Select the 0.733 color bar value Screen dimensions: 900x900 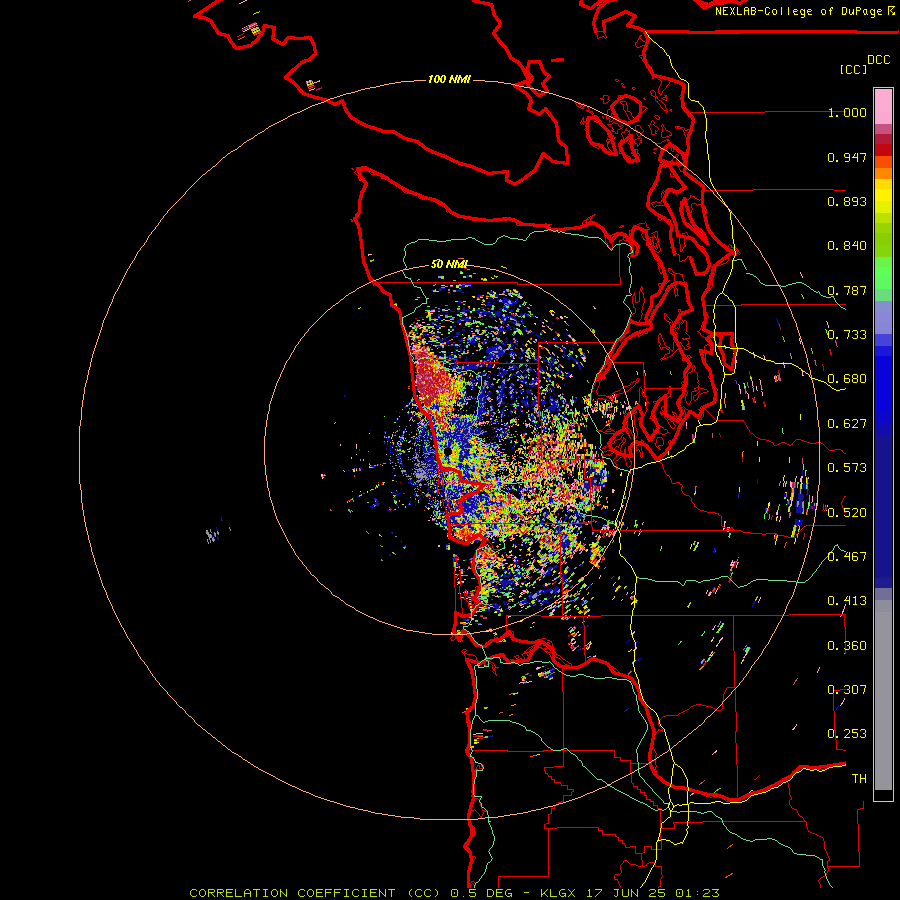pos(847,335)
